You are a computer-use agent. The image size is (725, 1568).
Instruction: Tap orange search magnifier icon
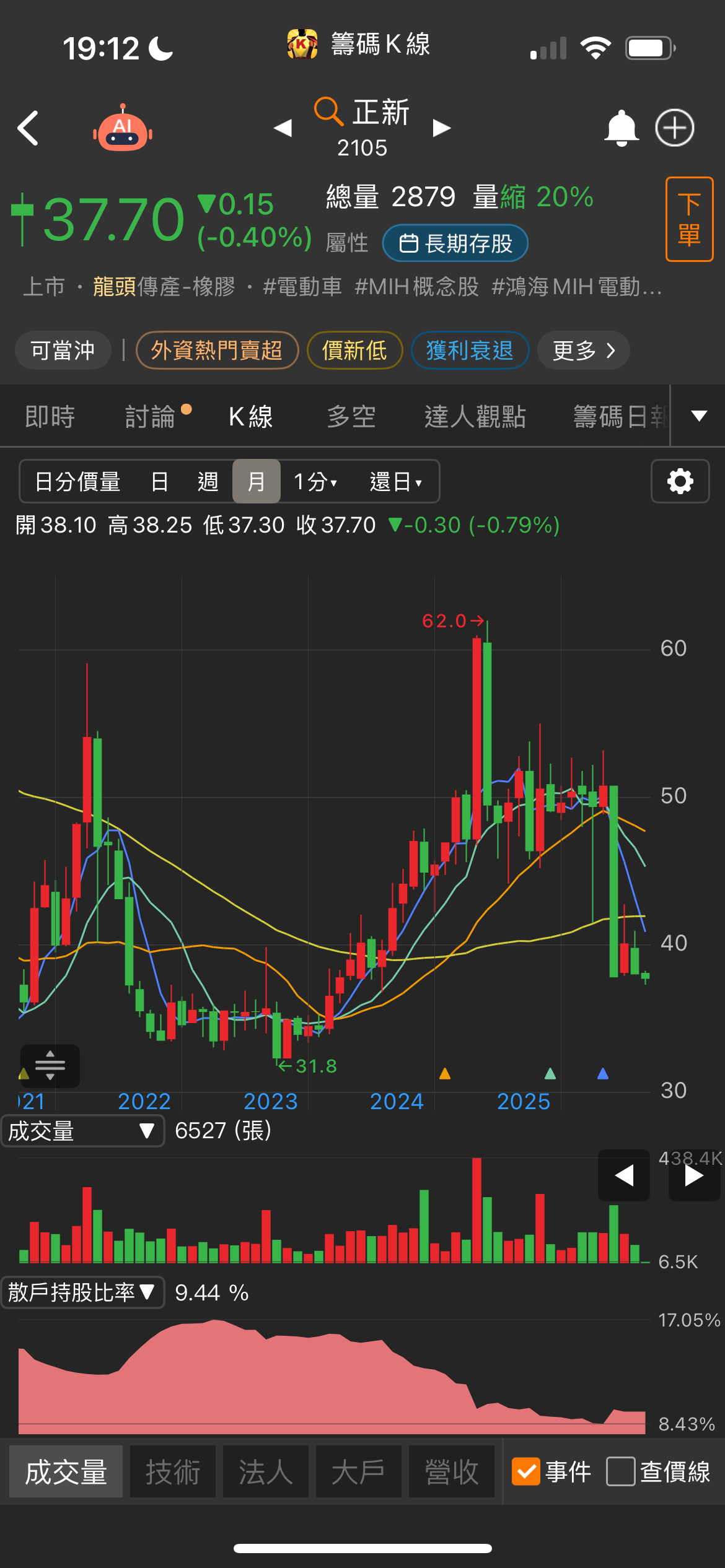(328, 111)
